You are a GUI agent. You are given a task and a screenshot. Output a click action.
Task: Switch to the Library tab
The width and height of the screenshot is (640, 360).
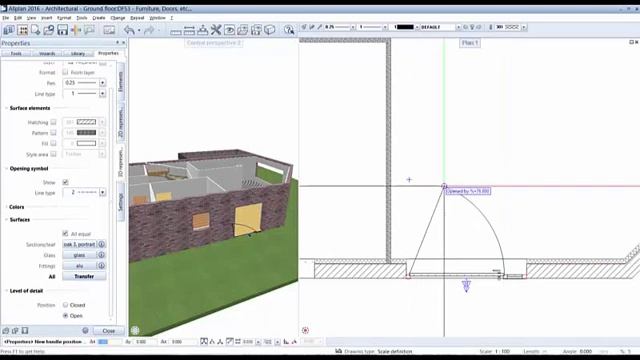[x=78, y=53]
